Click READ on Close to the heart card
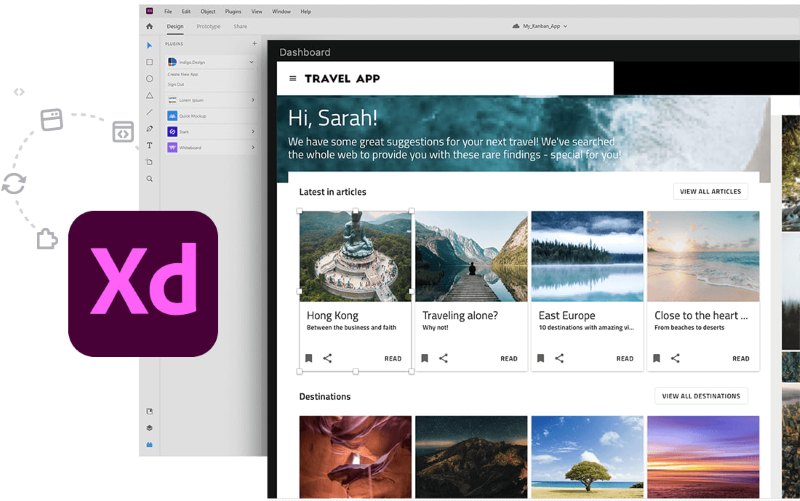The image size is (800, 501). pos(741,359)
